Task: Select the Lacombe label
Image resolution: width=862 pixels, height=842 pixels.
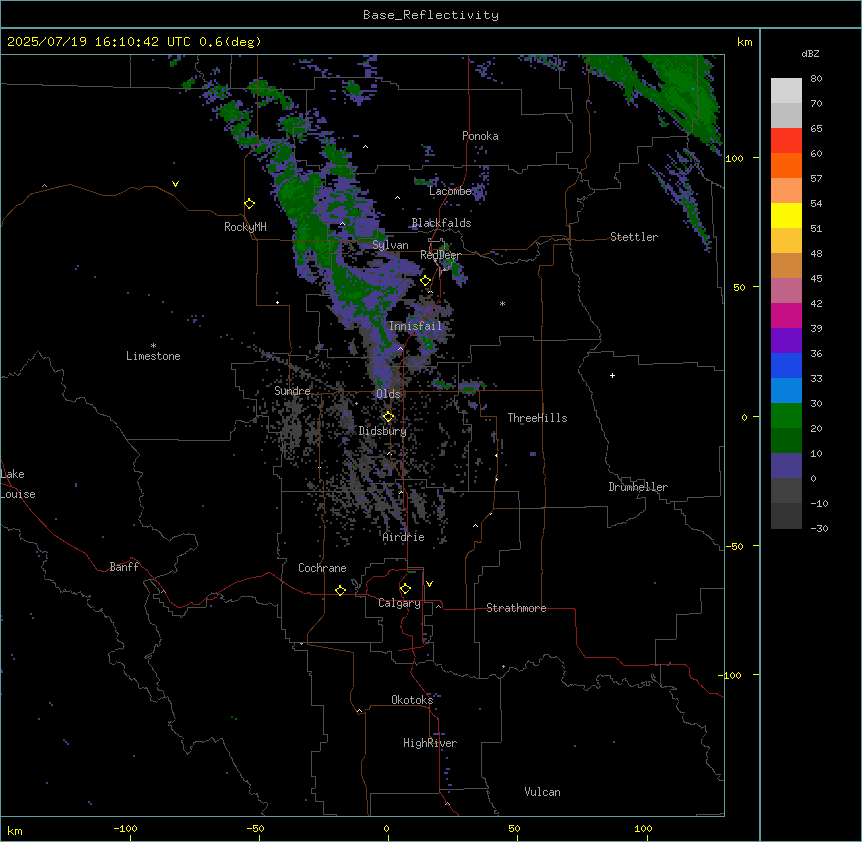Action: coord(450,191)
